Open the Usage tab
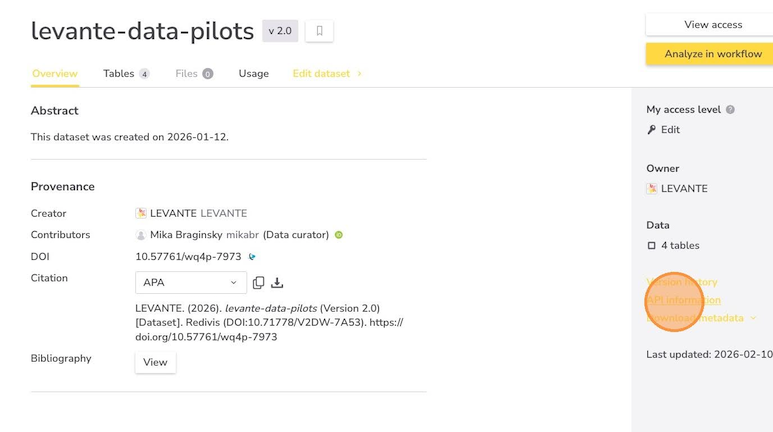 tap(253, 74)
